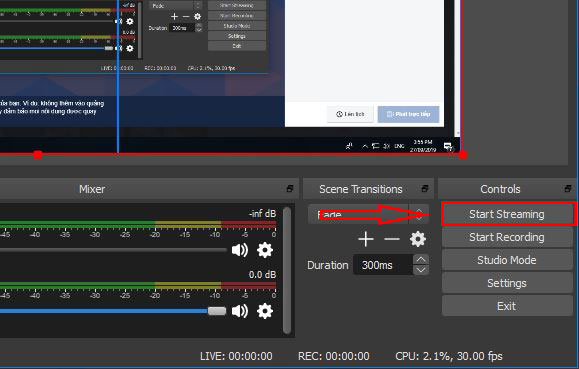Open settings gear for the -inf dB audio source
This screenshot has height=369, width=579.
pyautogui.click(x=265, y=250)
